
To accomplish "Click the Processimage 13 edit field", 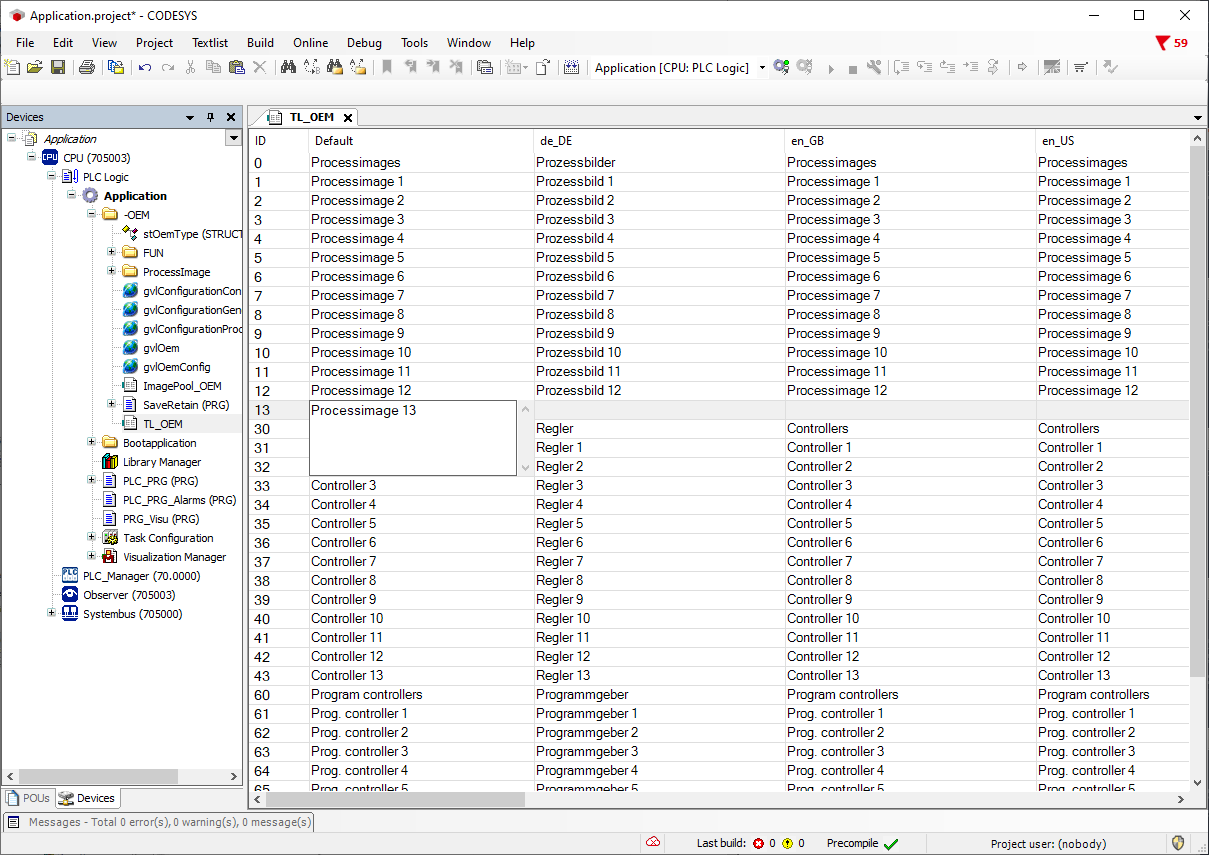I will [x=412, y=438].
